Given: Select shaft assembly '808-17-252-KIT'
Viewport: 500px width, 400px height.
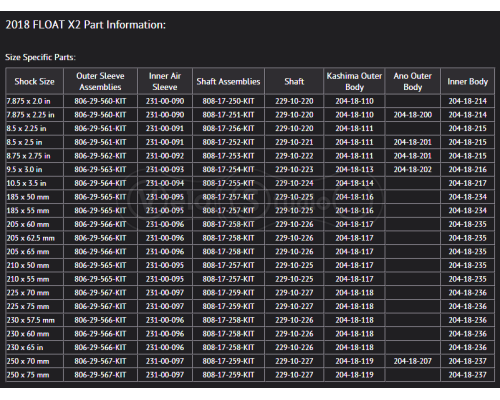Looking at the screenshot, I should (x=228, y=142).
